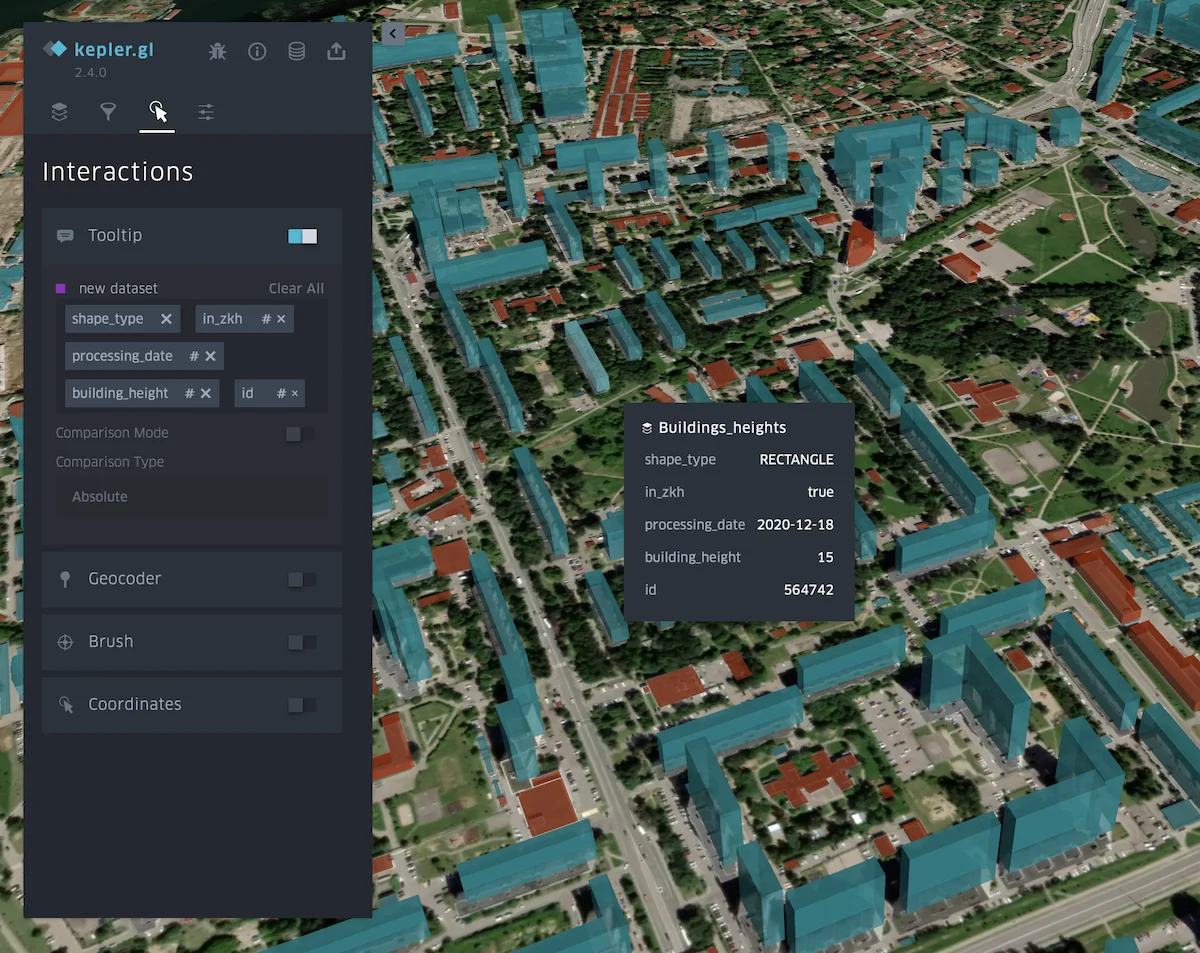Screen dimensions: 1200x953
Task: Click the version 2.4.0 text
Action: (x=90, y=73)
